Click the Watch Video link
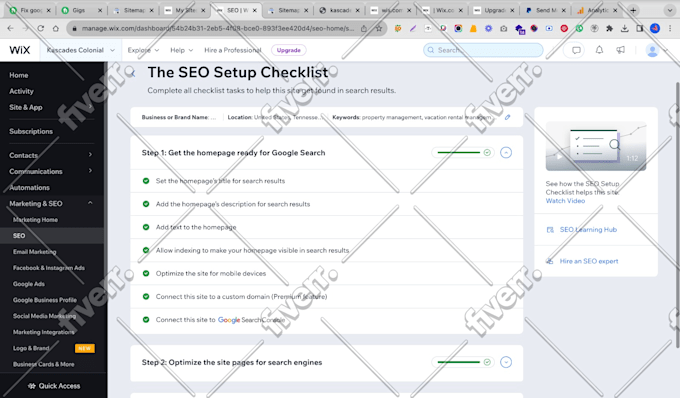 [x=565, y=201]
